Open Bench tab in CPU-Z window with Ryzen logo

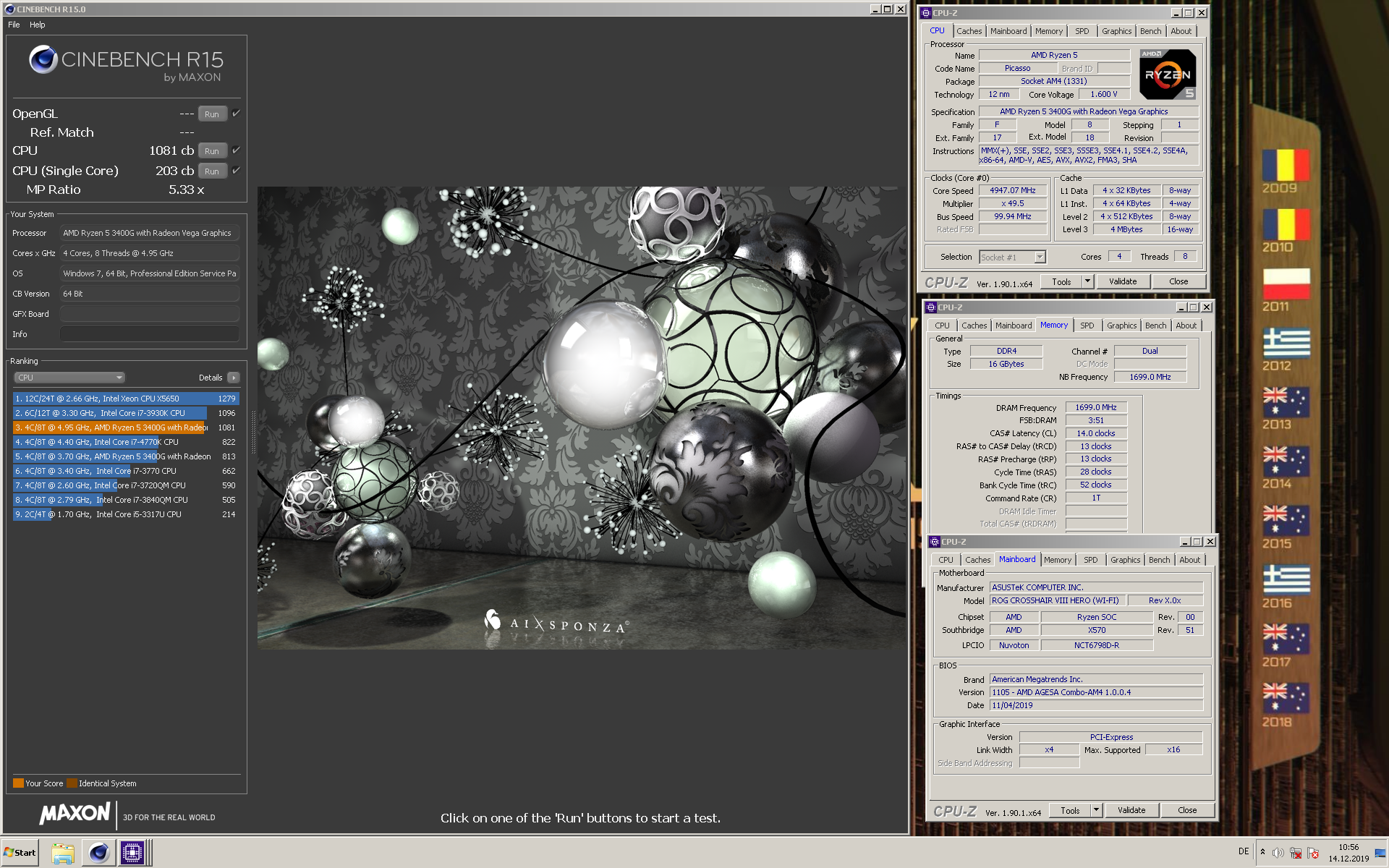point(1150,31)
